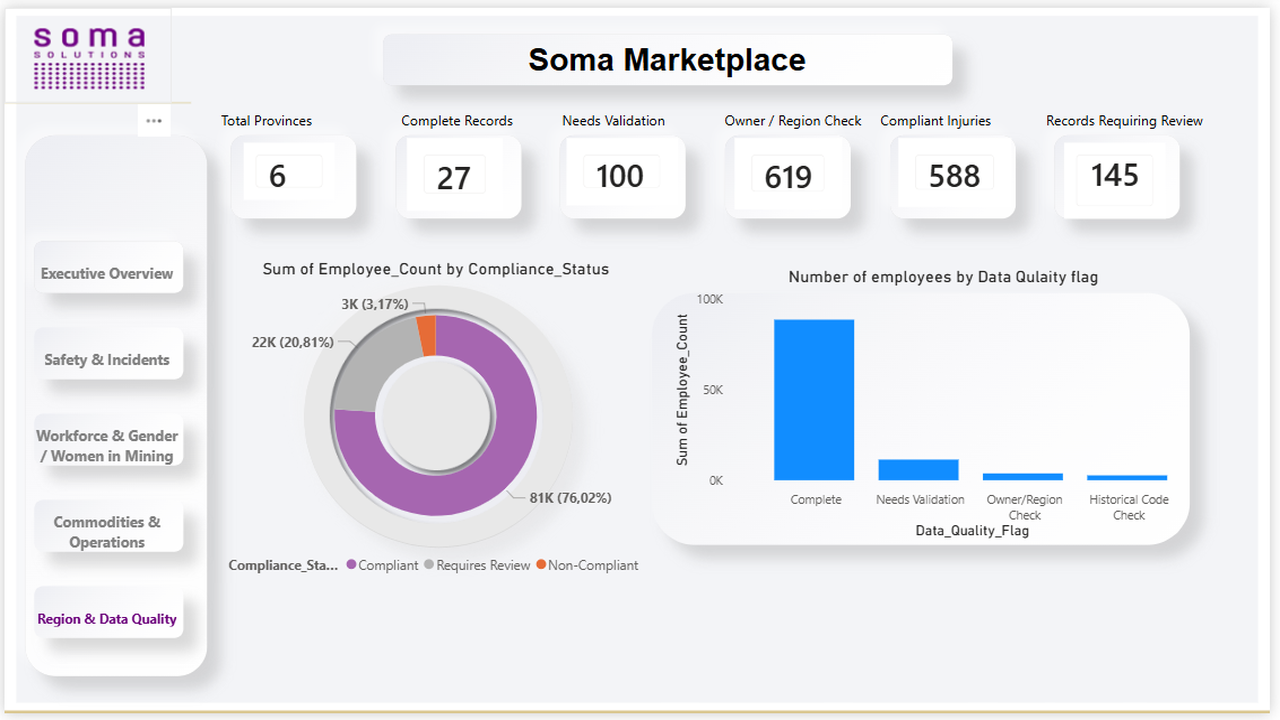Image resolution: width=1280 pixels, height=720 pixels.
Task: Select the Compliant Injuries value 588
Action: 954,176
